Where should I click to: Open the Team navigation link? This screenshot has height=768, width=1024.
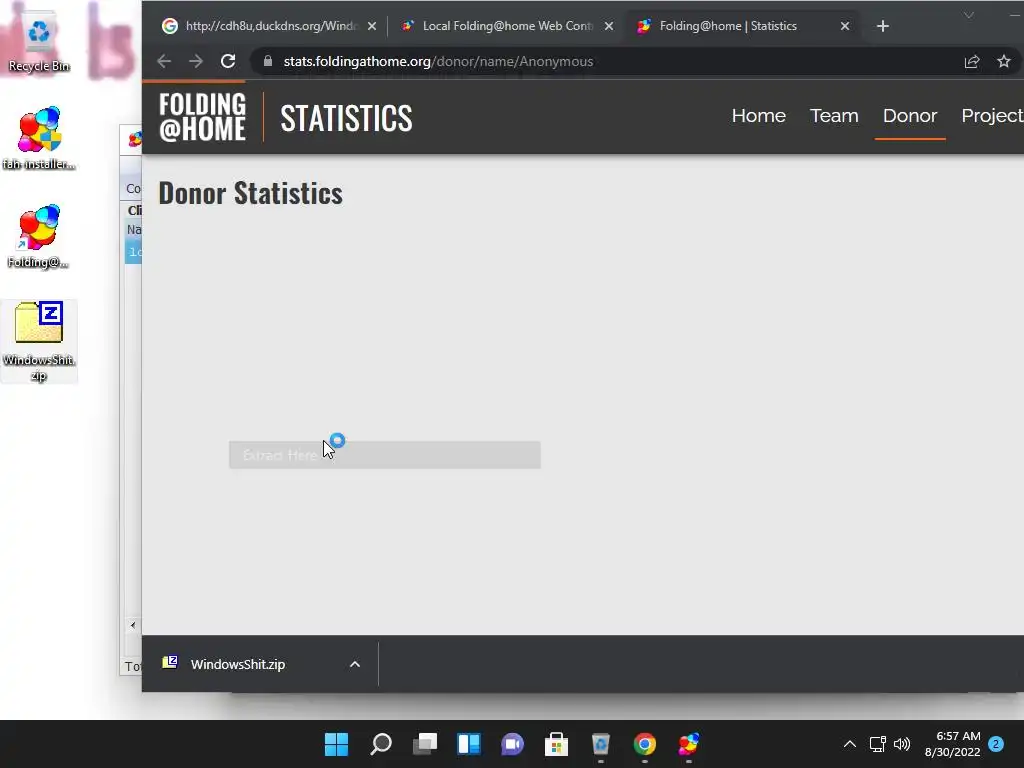[x=834, y=116]
